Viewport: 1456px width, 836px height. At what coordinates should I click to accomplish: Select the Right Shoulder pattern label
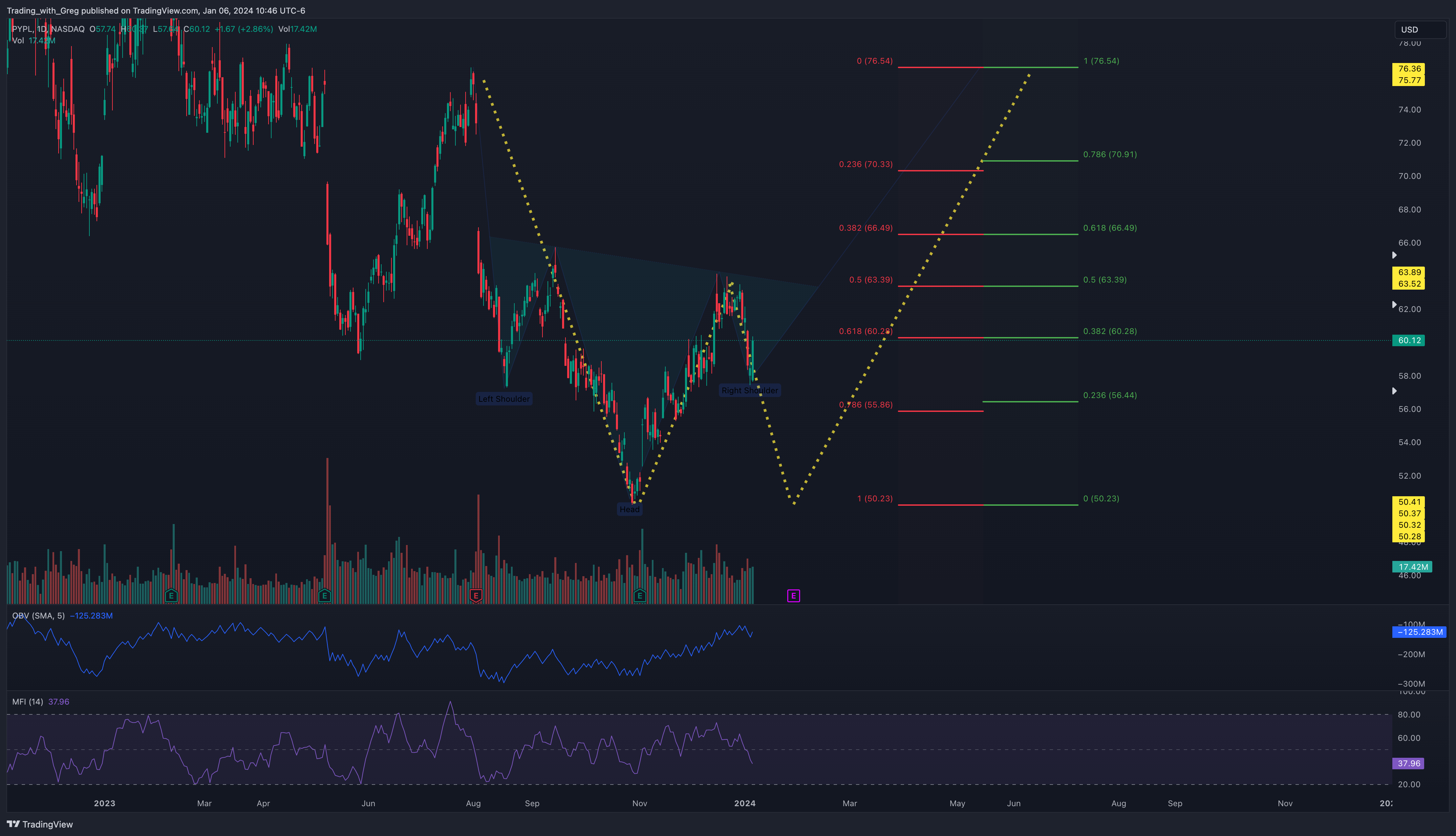coord(750,391)
